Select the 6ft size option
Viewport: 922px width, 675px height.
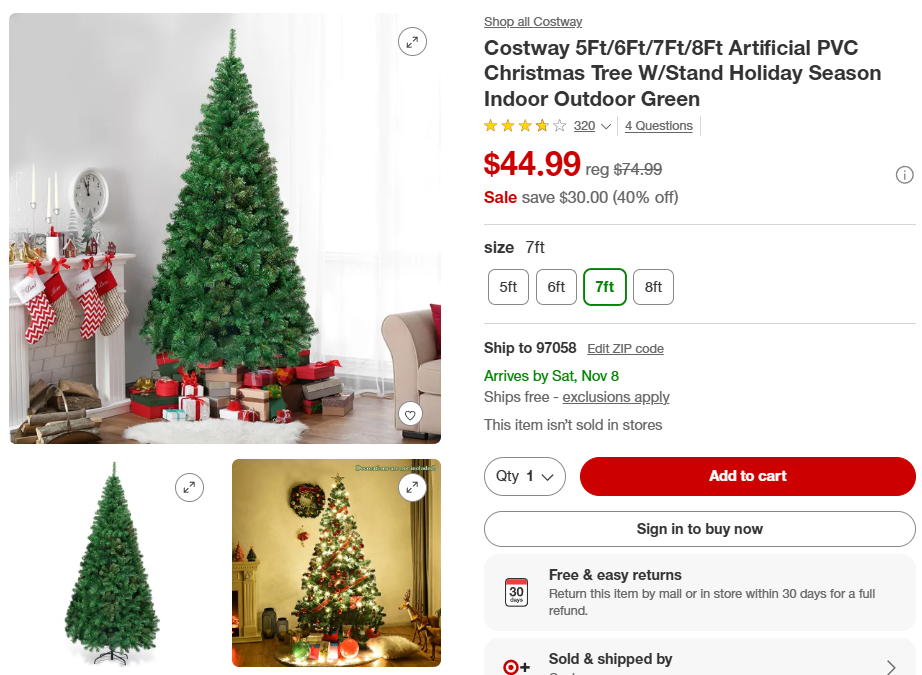coord(556,287)
